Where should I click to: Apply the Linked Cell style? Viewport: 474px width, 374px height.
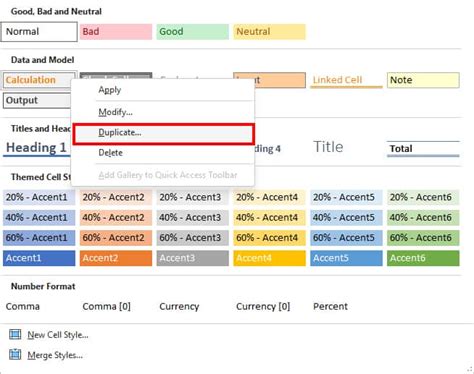click(346, 80)
